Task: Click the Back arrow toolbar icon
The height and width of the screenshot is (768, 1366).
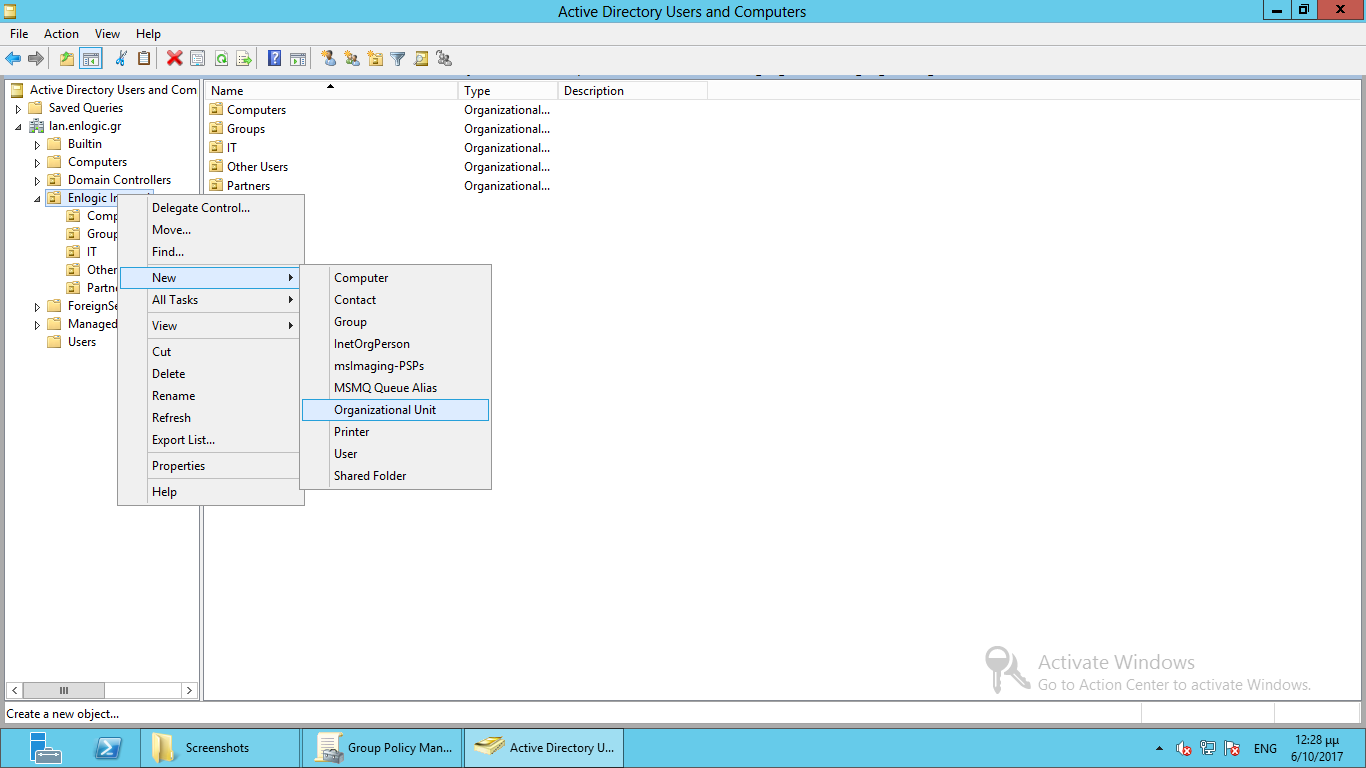Action: pos(13,59)
